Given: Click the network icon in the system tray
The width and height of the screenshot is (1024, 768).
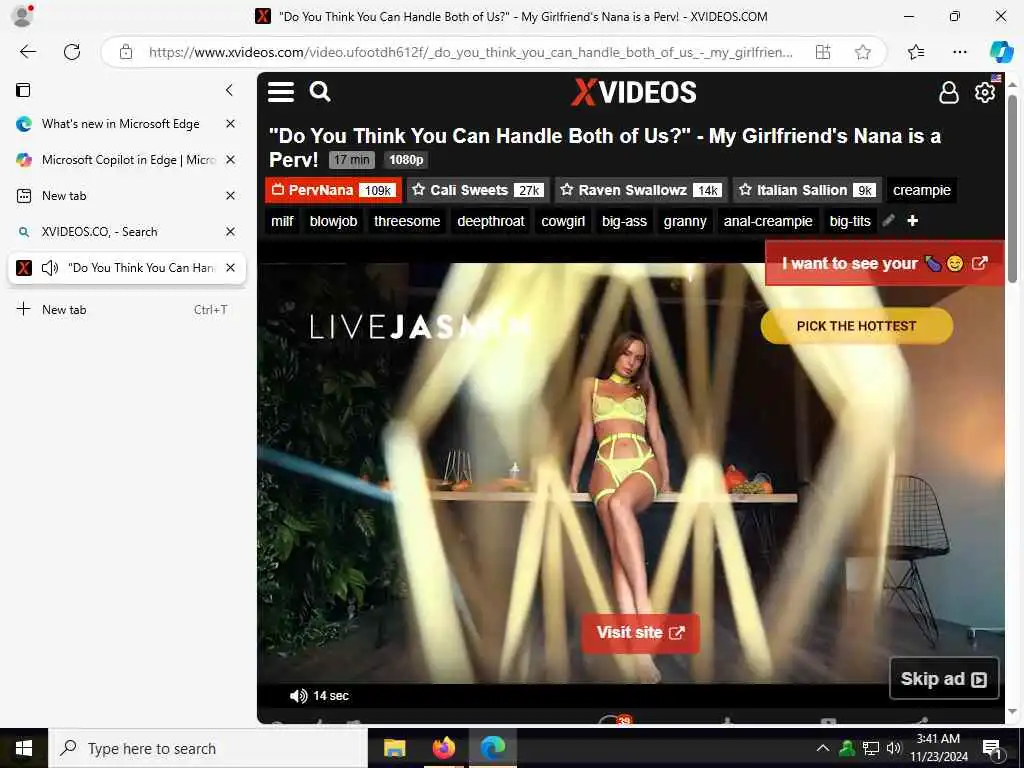Looking at the screenshot, I should 871,748.
